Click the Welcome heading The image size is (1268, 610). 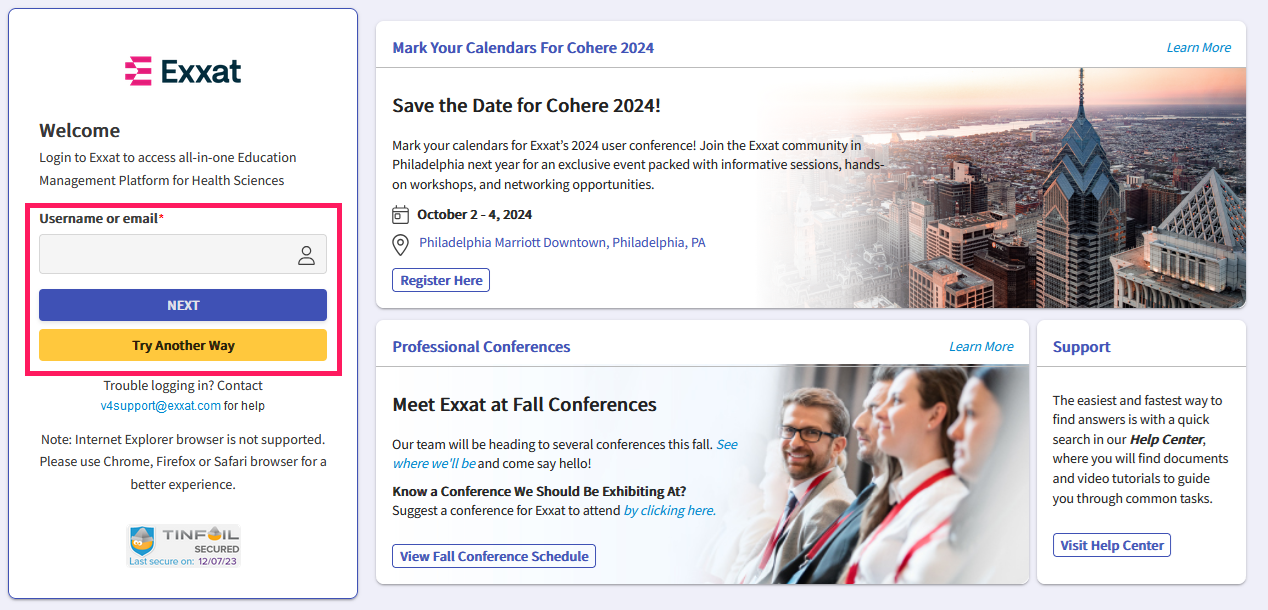pyautogui.click(x=79, y=130)
